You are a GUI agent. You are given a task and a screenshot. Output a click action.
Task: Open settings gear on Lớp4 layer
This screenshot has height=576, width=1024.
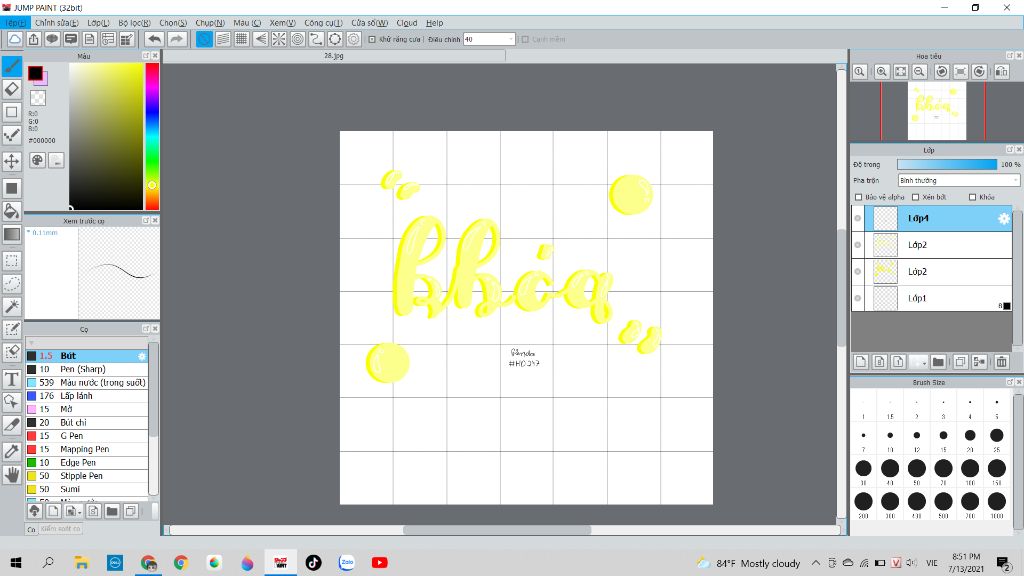point(1004,219)
